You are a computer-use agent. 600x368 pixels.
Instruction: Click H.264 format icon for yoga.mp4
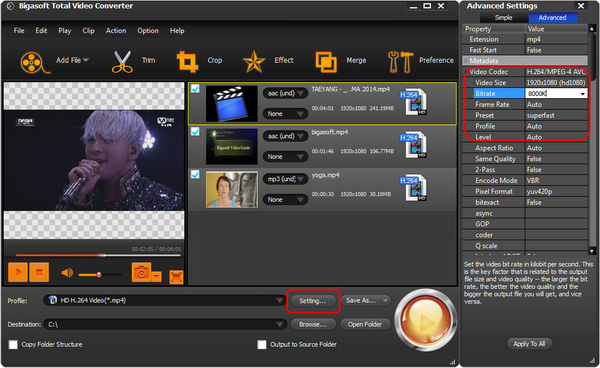413,188
